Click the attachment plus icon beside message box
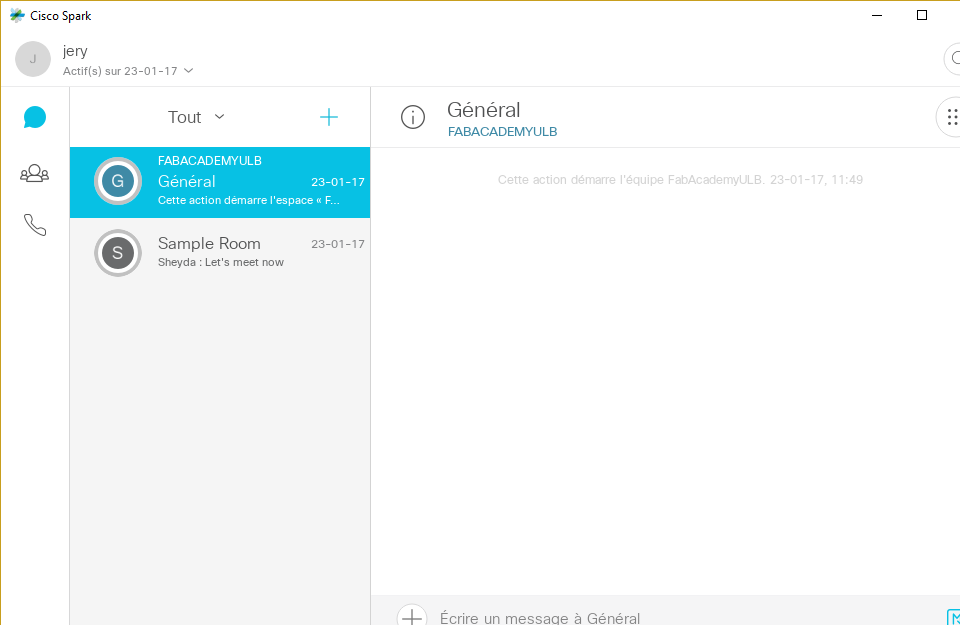This screenshot has height=625, width=960. click(x=411, y=615)
